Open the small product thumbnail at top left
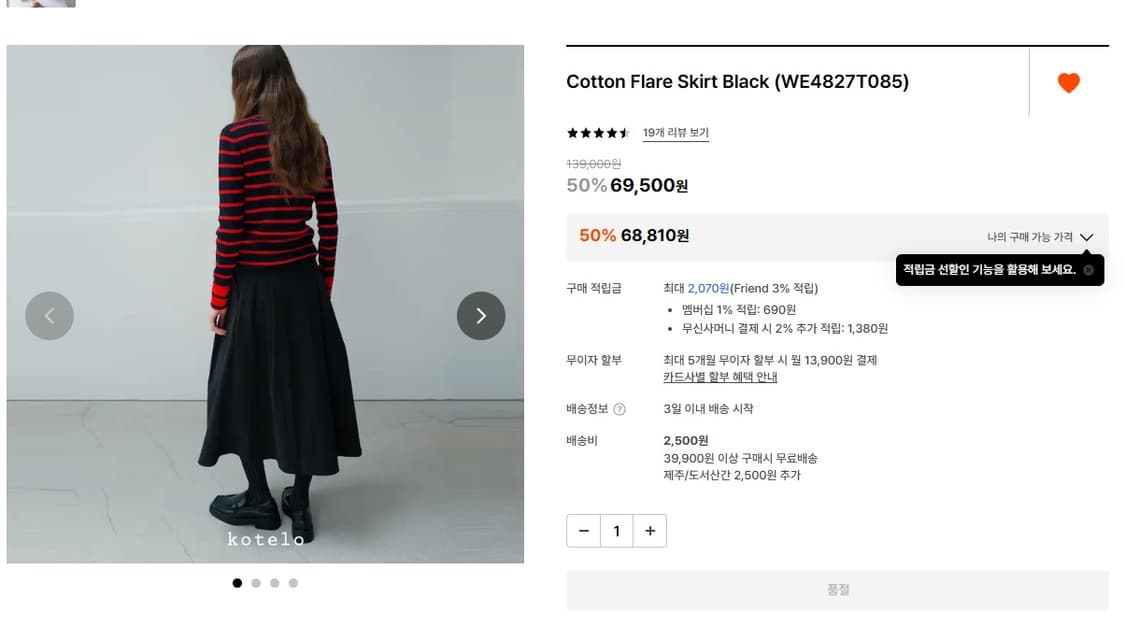The height and width of the screenshot is (642, 1125). pyautogui.click(x=41, y=4)
